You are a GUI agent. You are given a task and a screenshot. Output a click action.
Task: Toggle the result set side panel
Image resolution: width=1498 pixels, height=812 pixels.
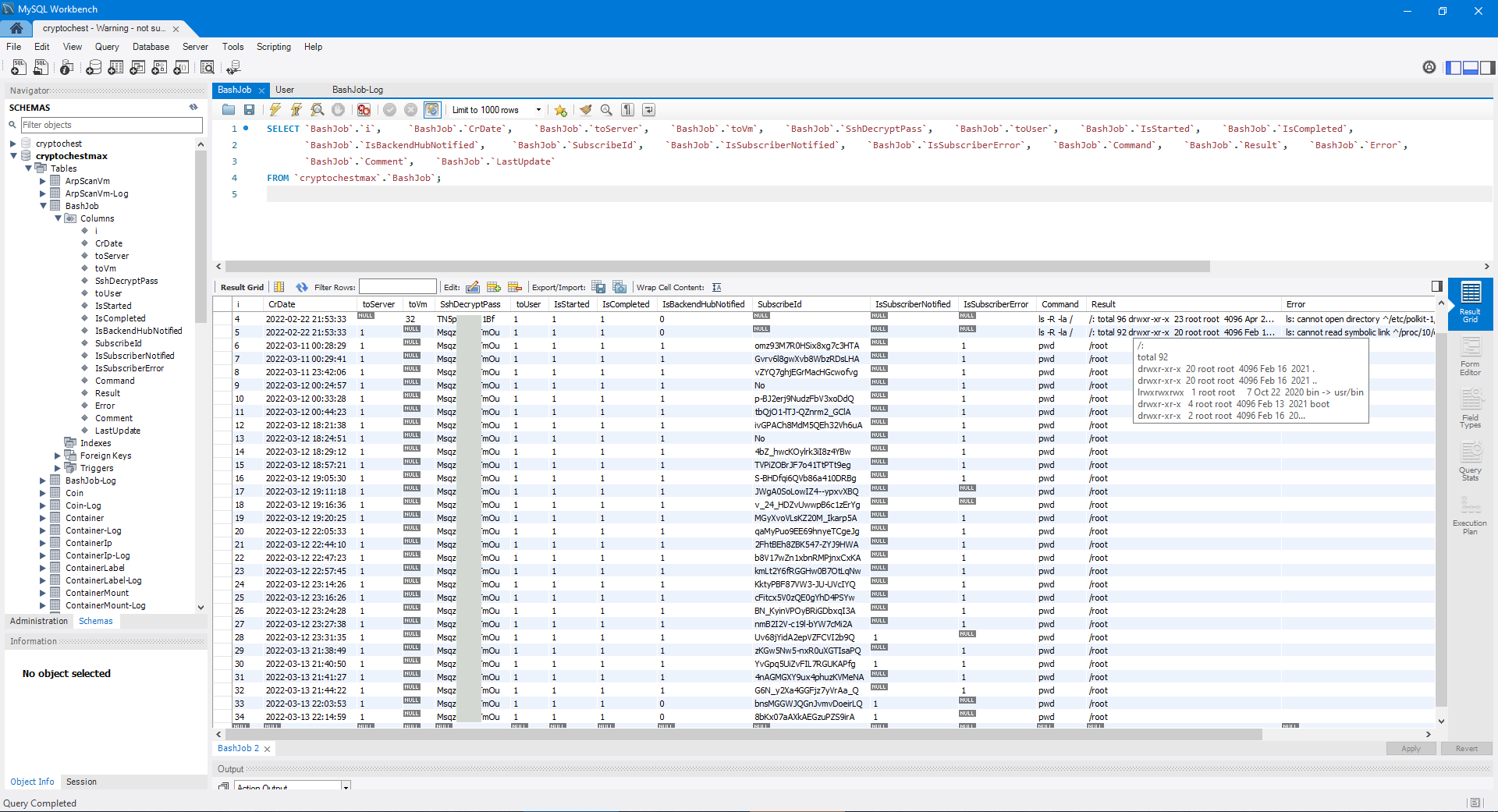[1437, 286]
